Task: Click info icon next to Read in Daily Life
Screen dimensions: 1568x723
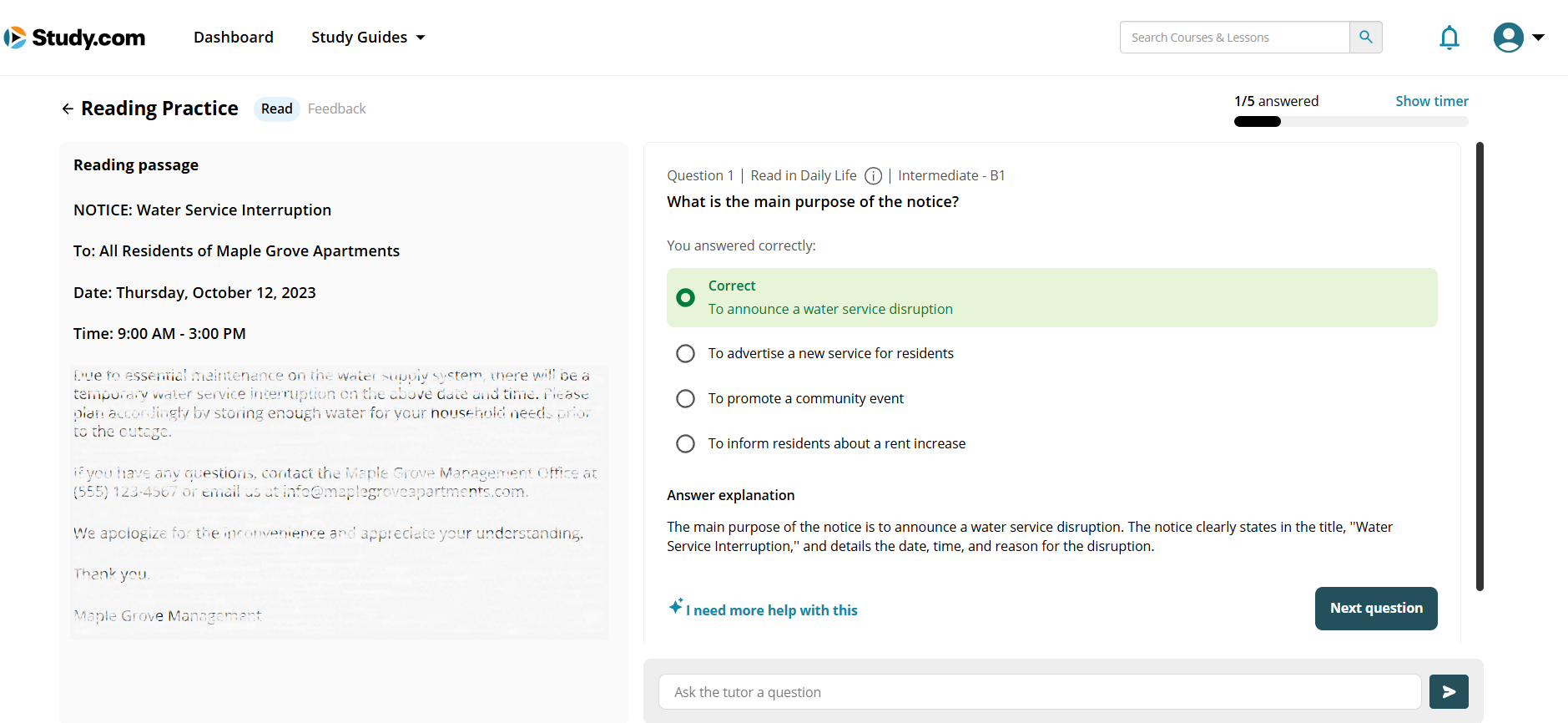Action: click(873, 175)
